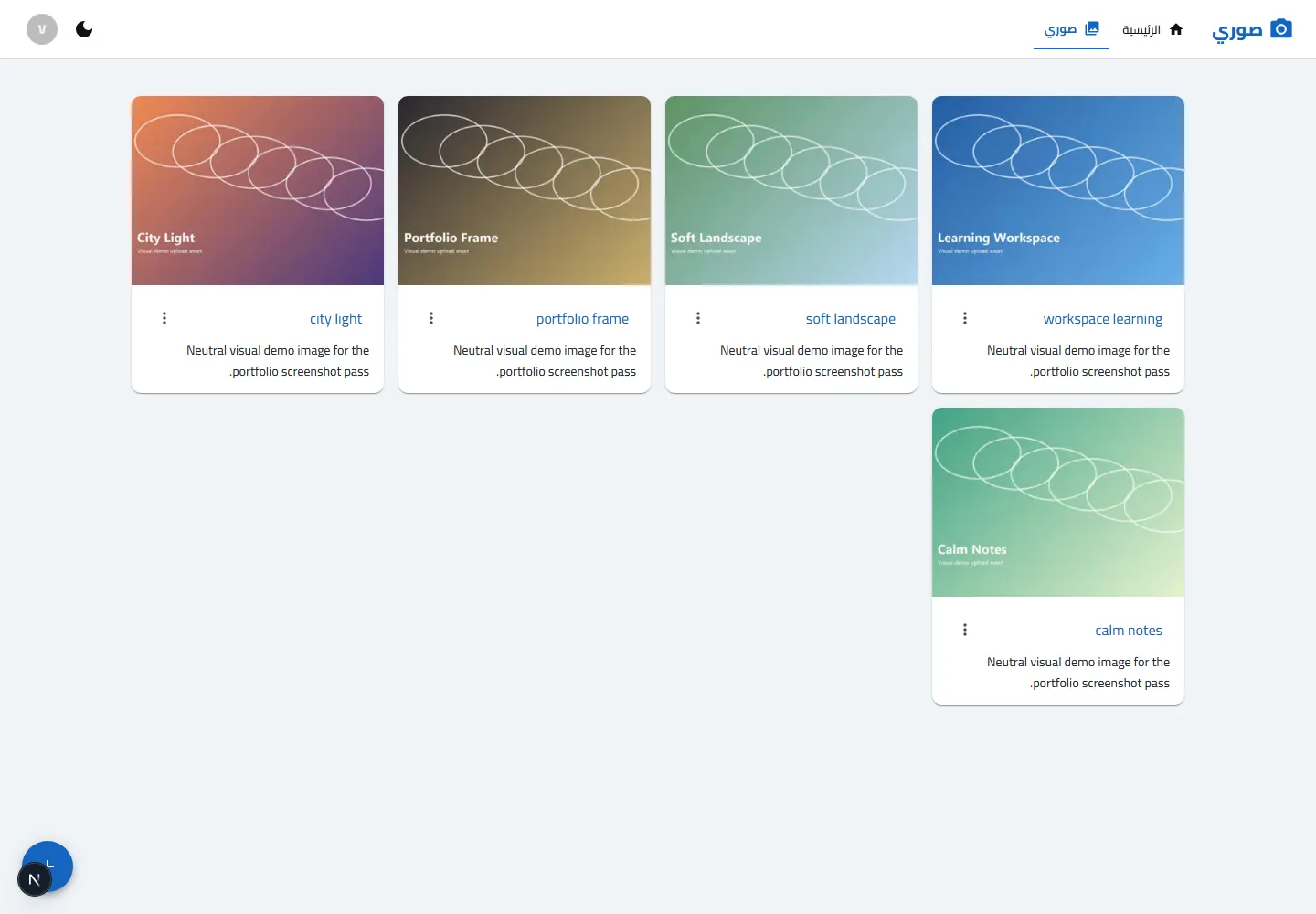
Task: Click description text under city light
Action: coord(278,361)
